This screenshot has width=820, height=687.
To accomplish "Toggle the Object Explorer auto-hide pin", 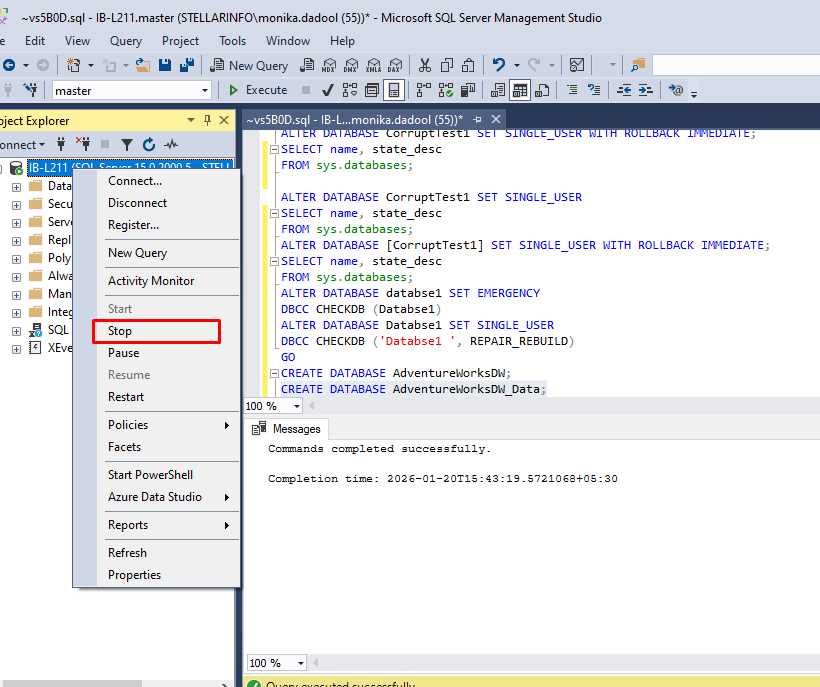I will click(206, 119).
